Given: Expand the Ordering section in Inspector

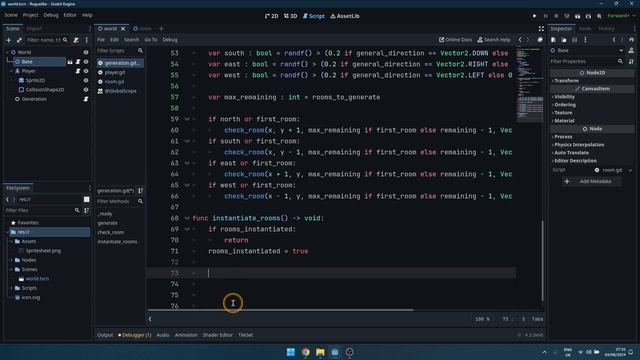Looking at the screenshot, I should coord(564,104).
